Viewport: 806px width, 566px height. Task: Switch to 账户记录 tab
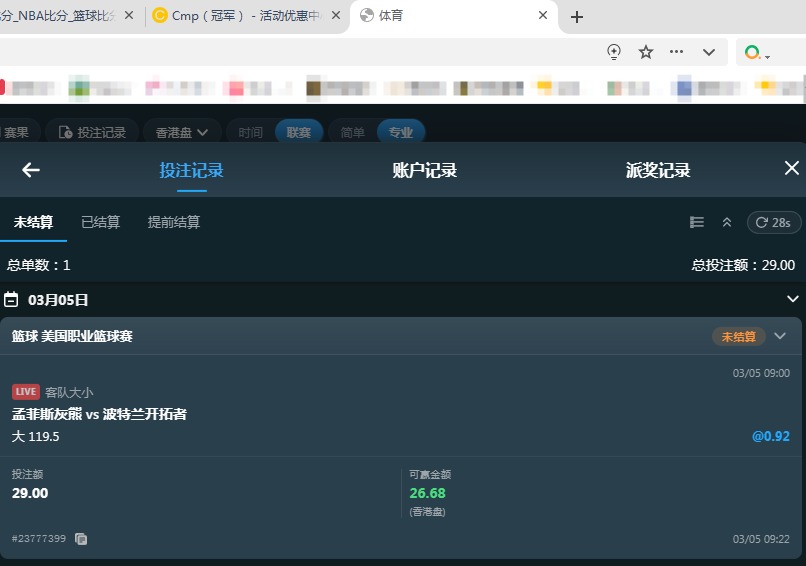[425, 170]
